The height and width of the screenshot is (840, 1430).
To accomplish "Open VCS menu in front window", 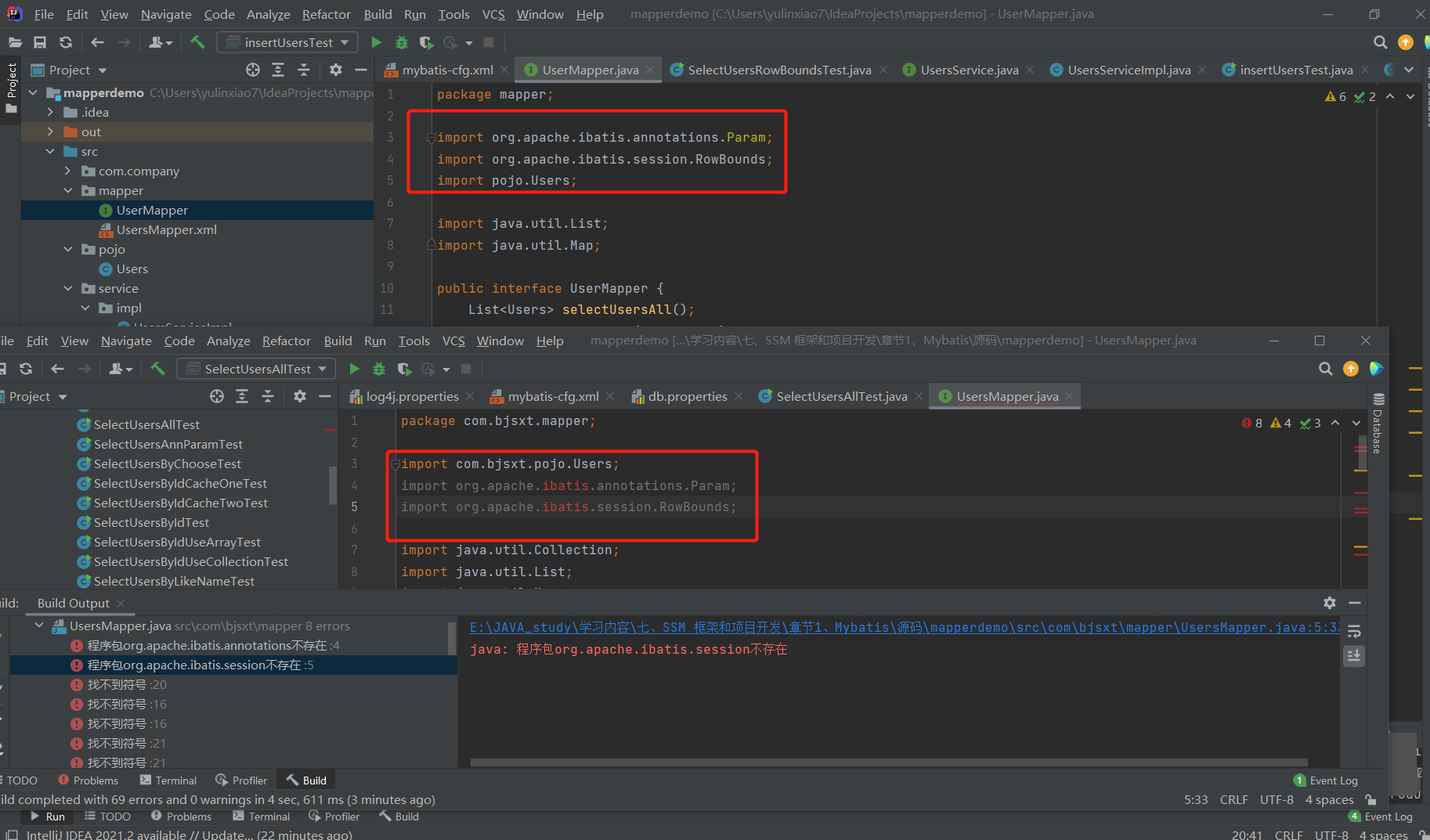I will (453, 341).
